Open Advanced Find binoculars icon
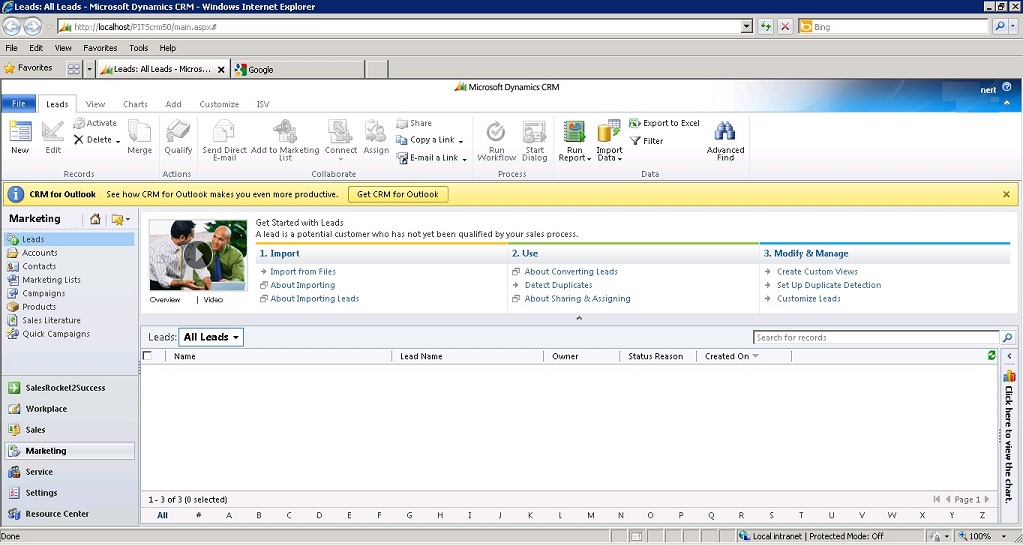The height and width of the screenshot is (546, 1023). tap(725, 140)
